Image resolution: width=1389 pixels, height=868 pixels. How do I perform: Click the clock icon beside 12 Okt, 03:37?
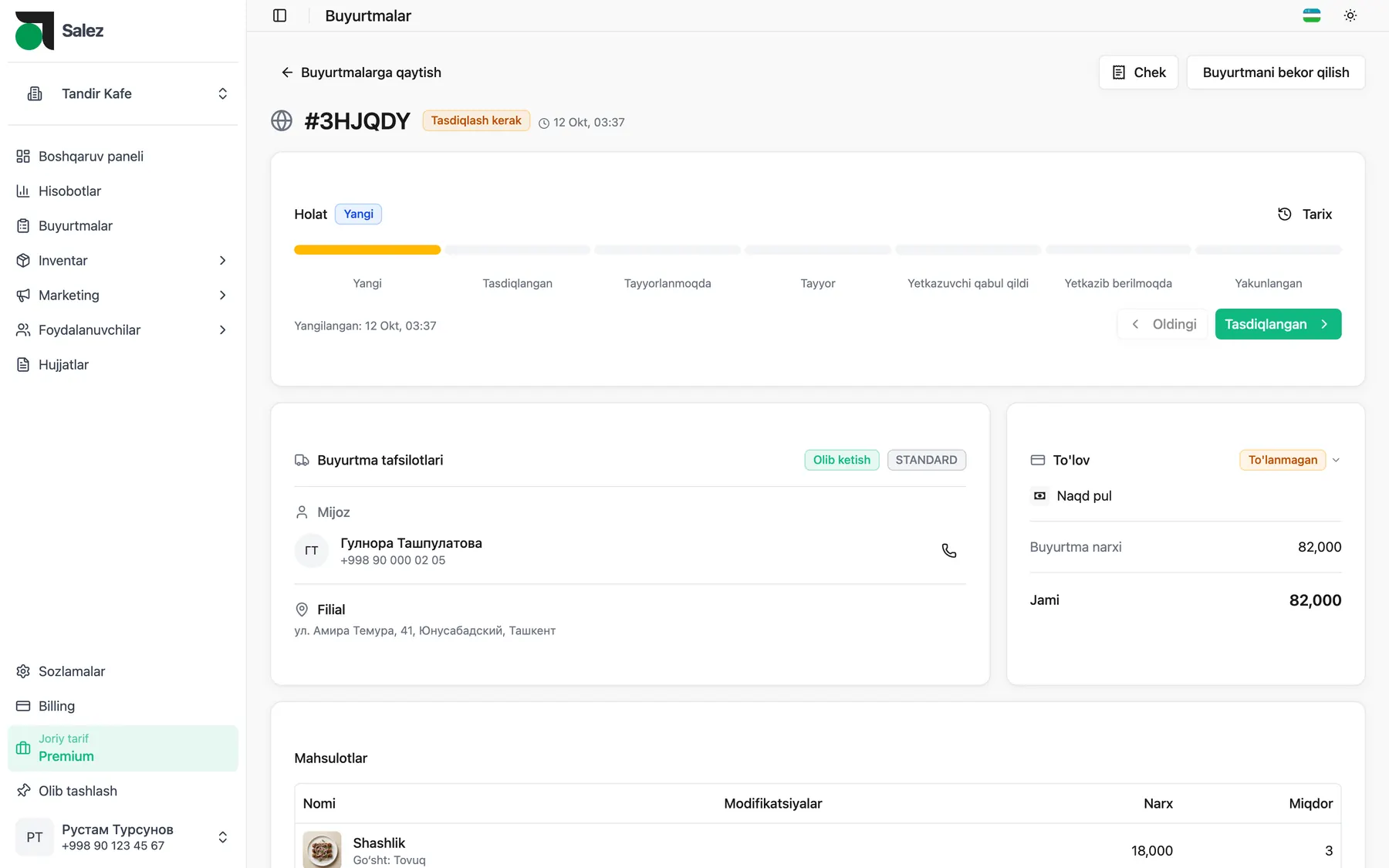coord(544,123)
